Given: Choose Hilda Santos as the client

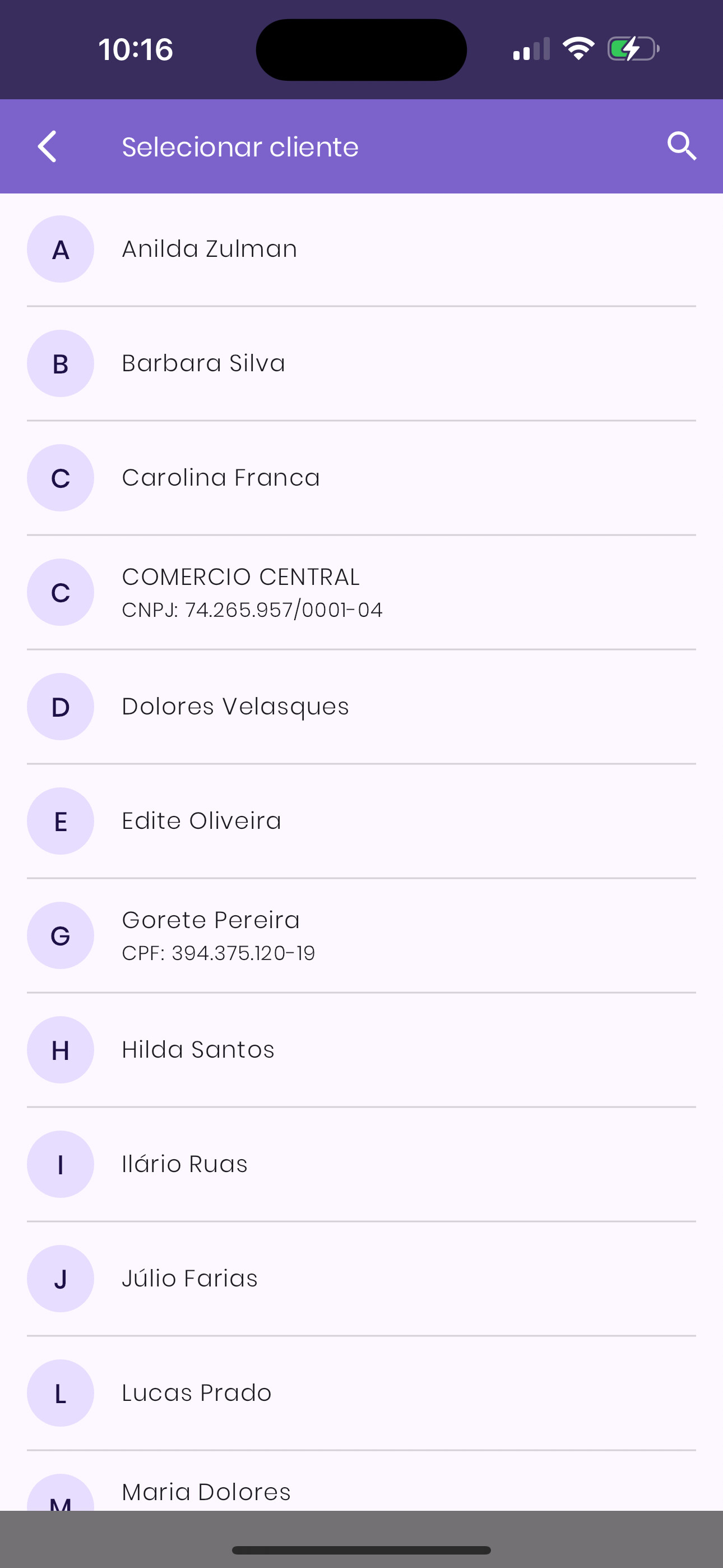Looking at the screenshot, I should coord(198,1050).
